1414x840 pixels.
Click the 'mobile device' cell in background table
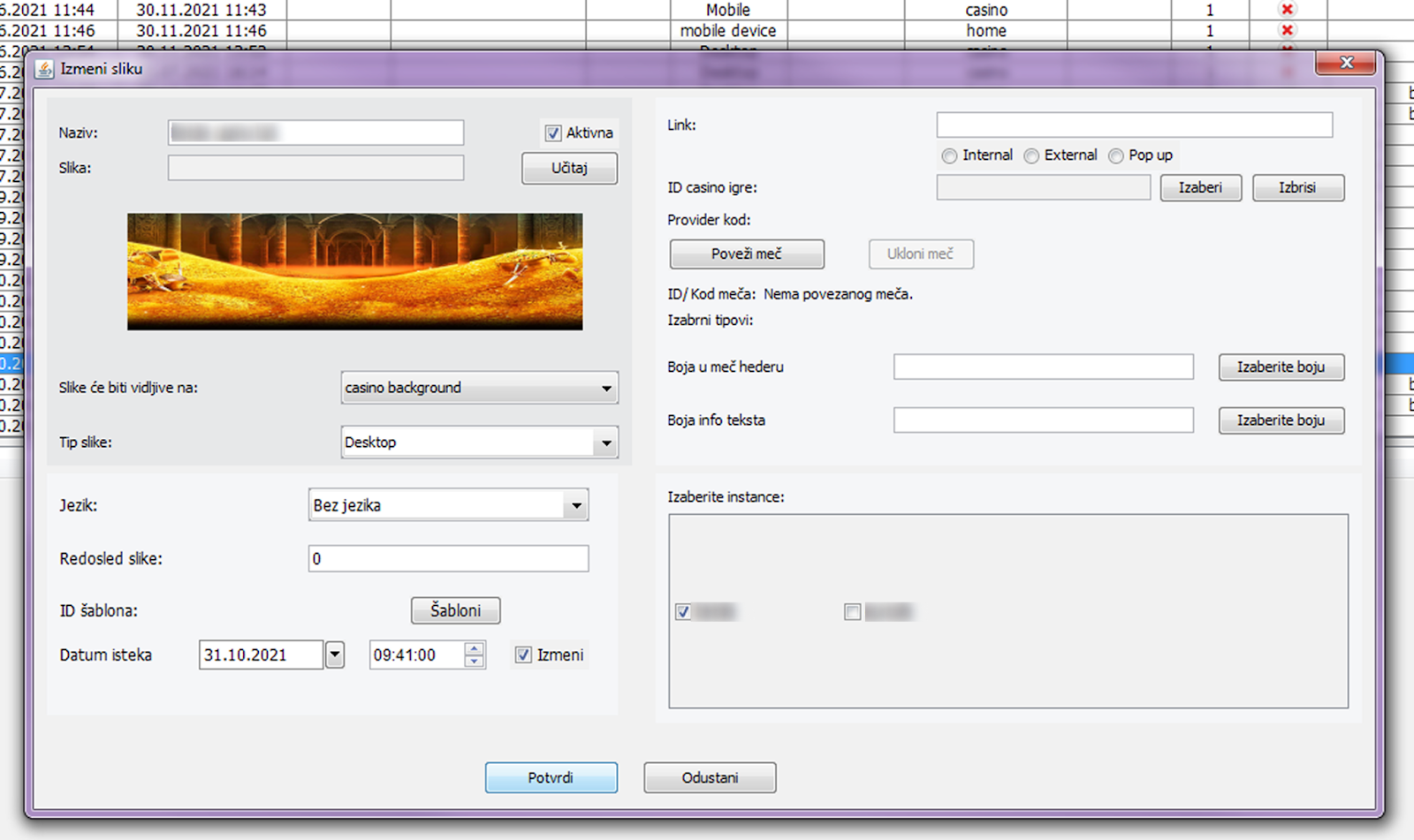click(x=728, y=30)
